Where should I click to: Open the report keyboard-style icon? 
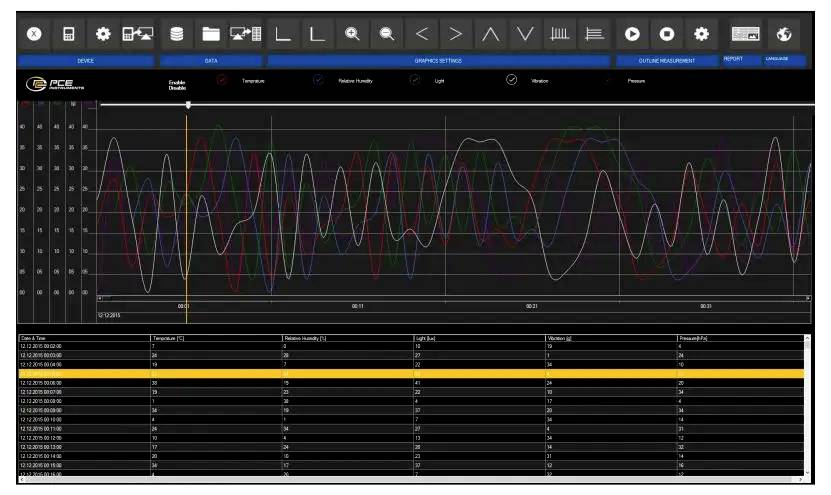[x=746, y=34]
